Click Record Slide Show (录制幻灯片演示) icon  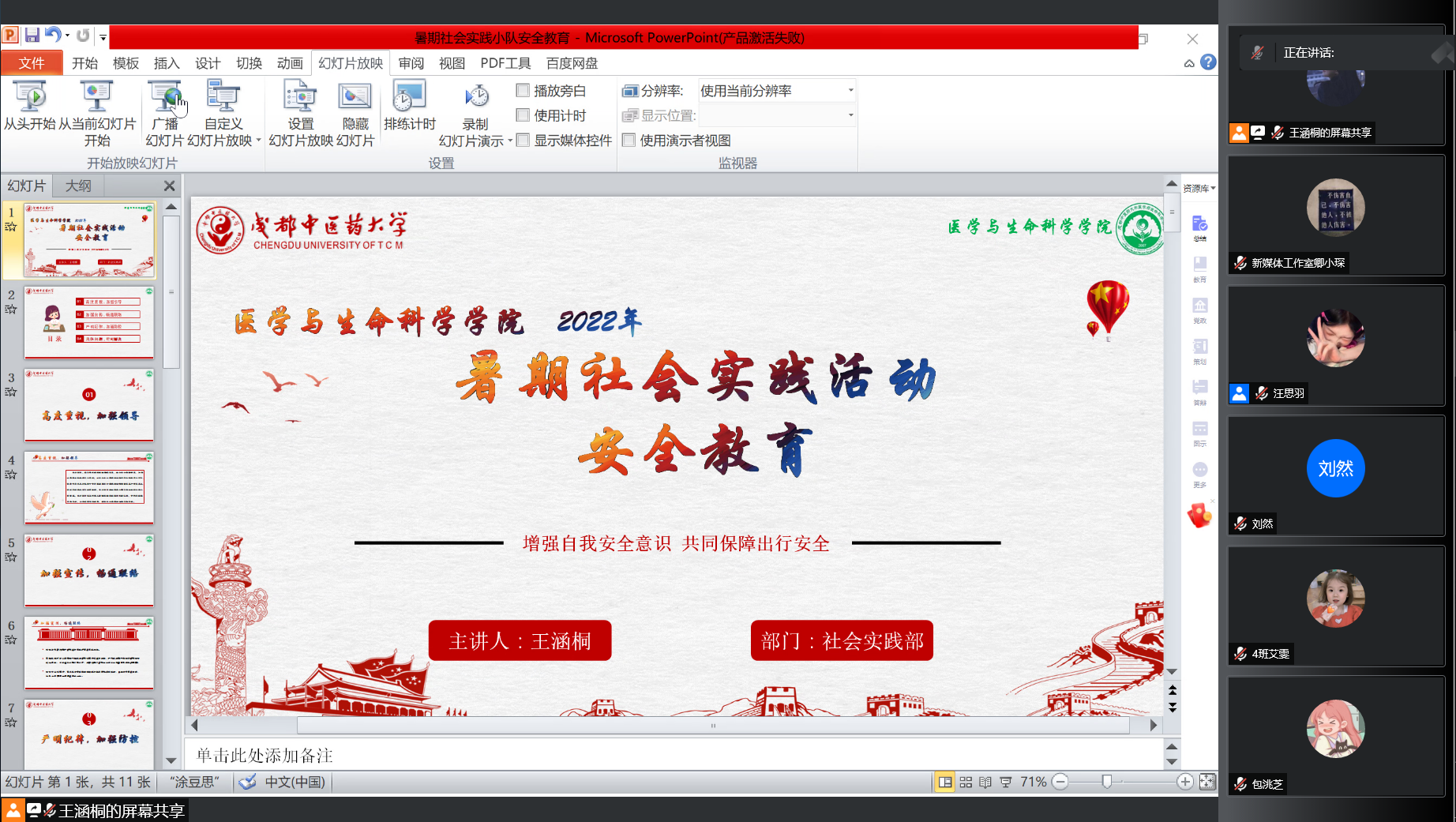pos(476,96)
